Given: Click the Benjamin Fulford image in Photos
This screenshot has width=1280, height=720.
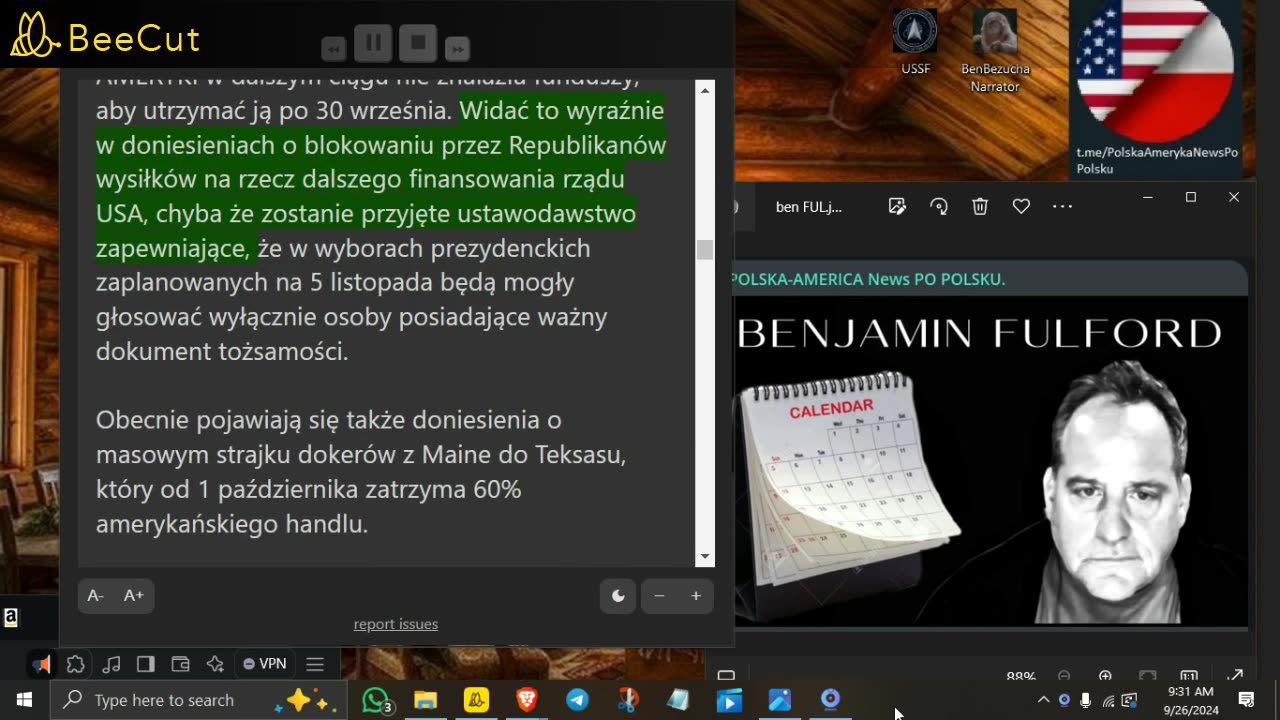Looking at the screenshot, I should pyautogui.click(x=991, y=461).
